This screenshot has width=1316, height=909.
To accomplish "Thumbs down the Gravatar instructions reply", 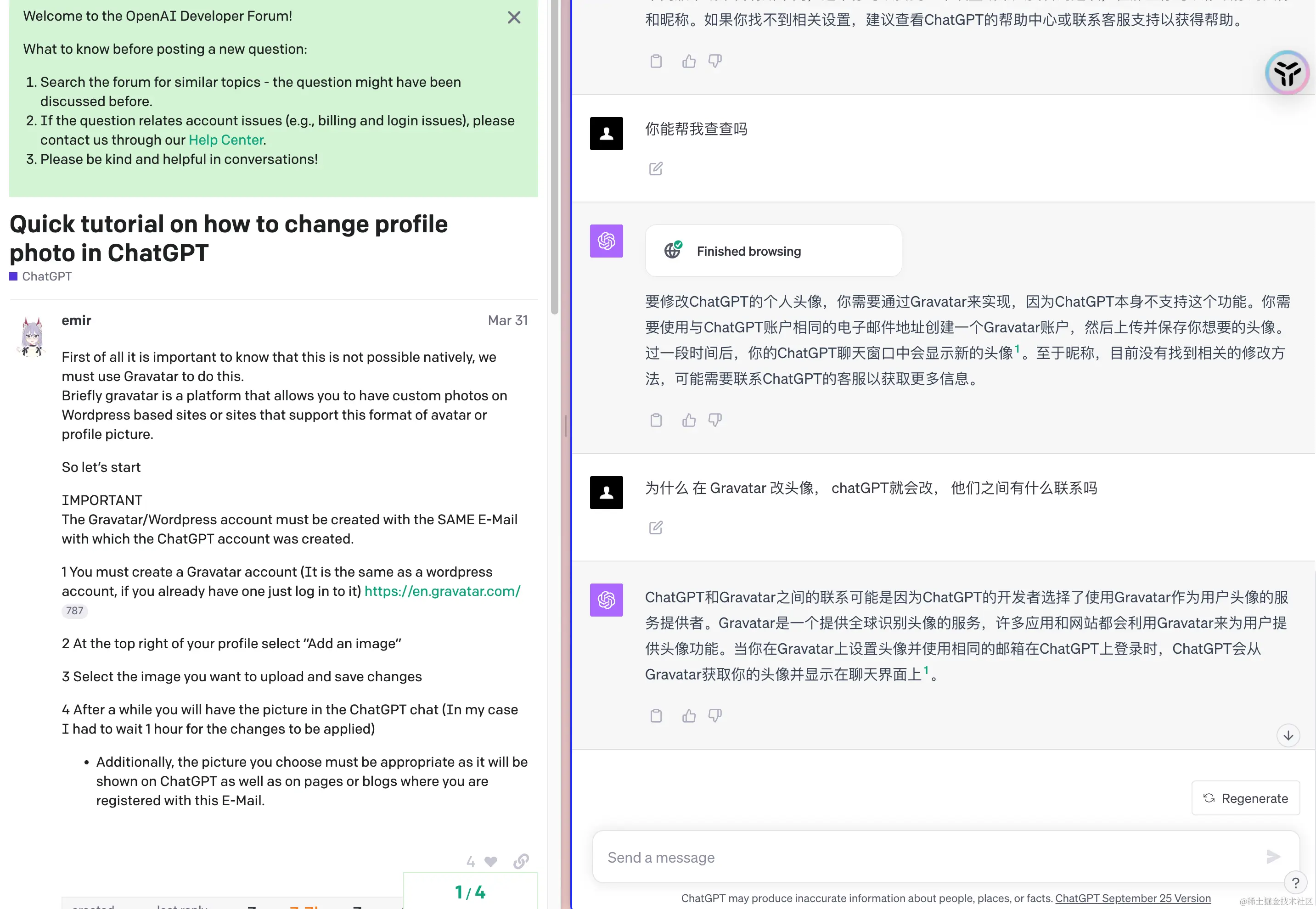I will point(715,421).
